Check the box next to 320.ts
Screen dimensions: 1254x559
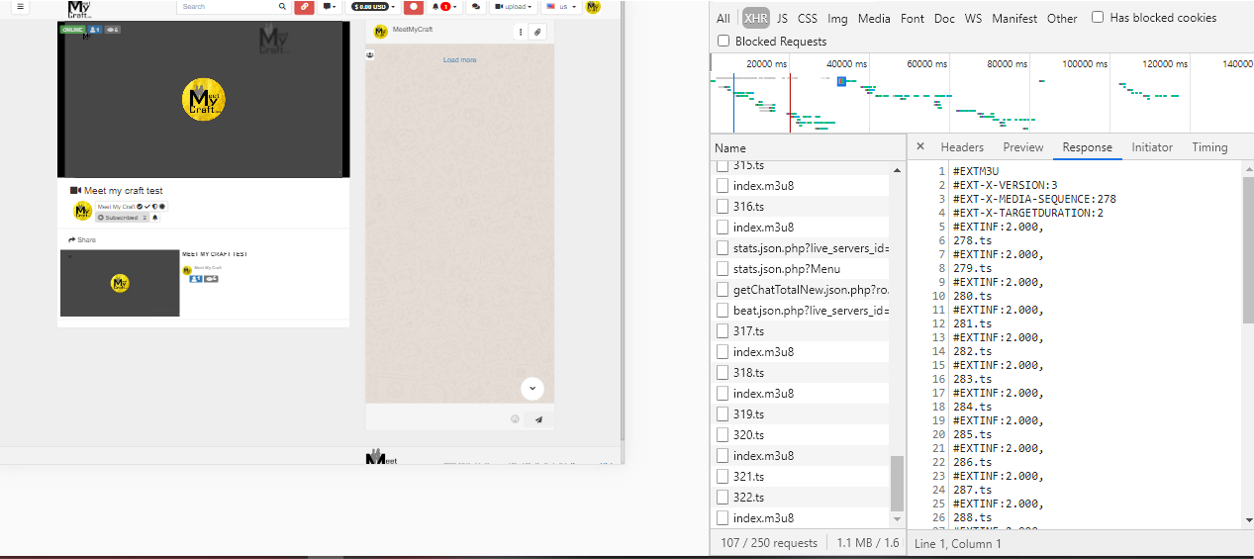point(723,435)
